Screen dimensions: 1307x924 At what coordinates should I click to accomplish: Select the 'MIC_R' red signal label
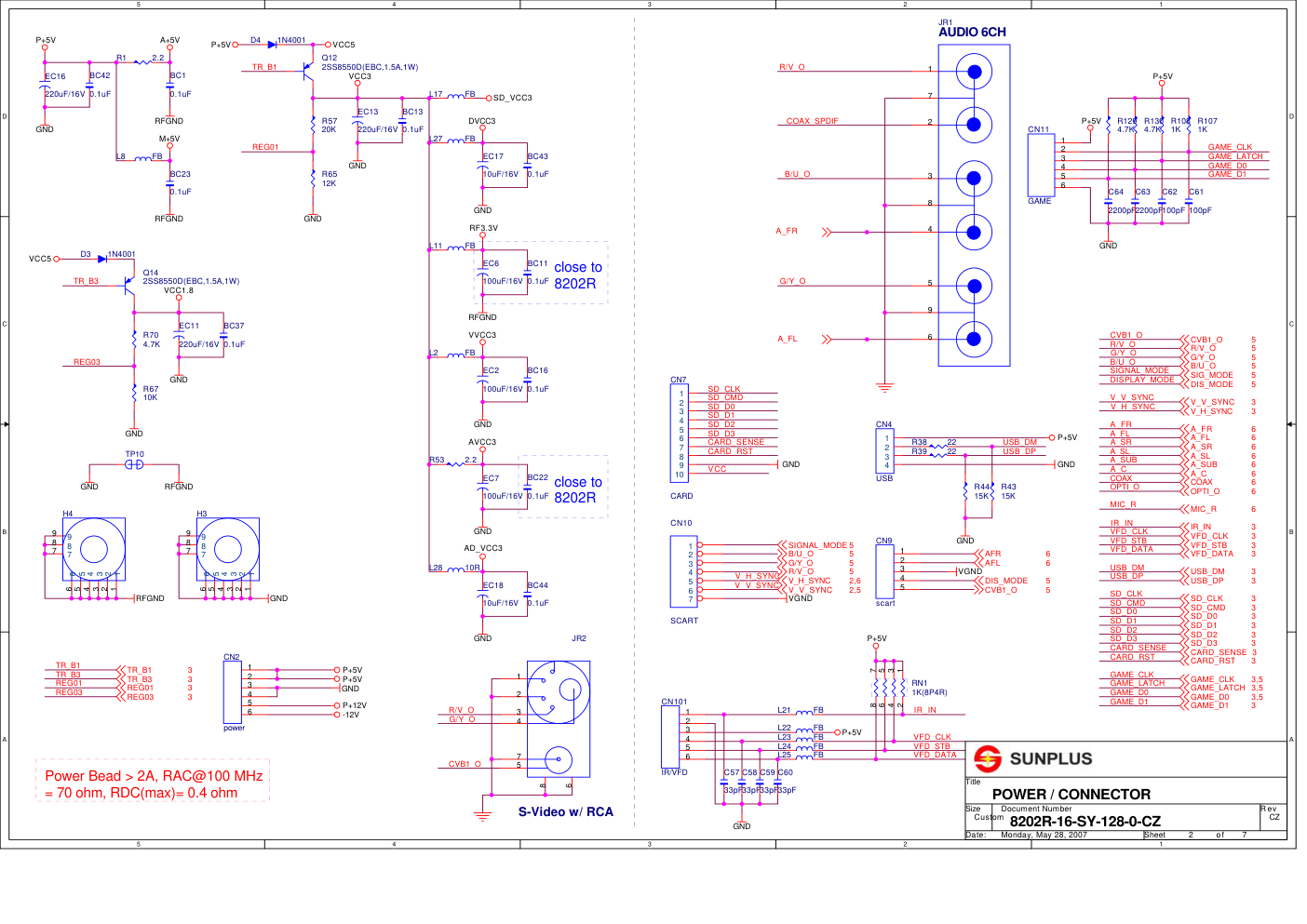point(1123,504)
